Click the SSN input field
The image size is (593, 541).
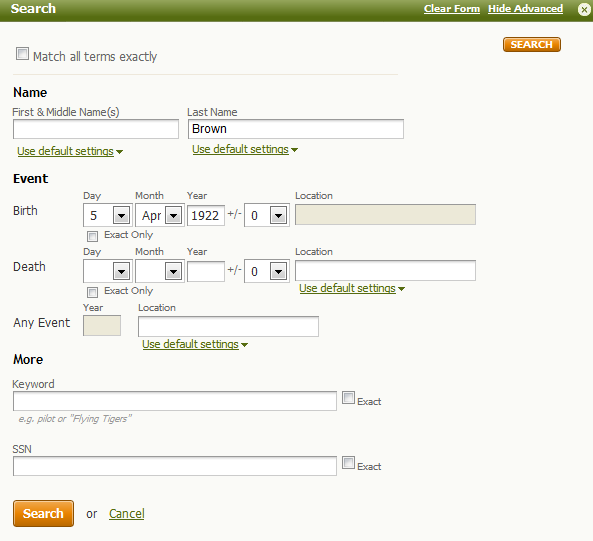point(175,466)
